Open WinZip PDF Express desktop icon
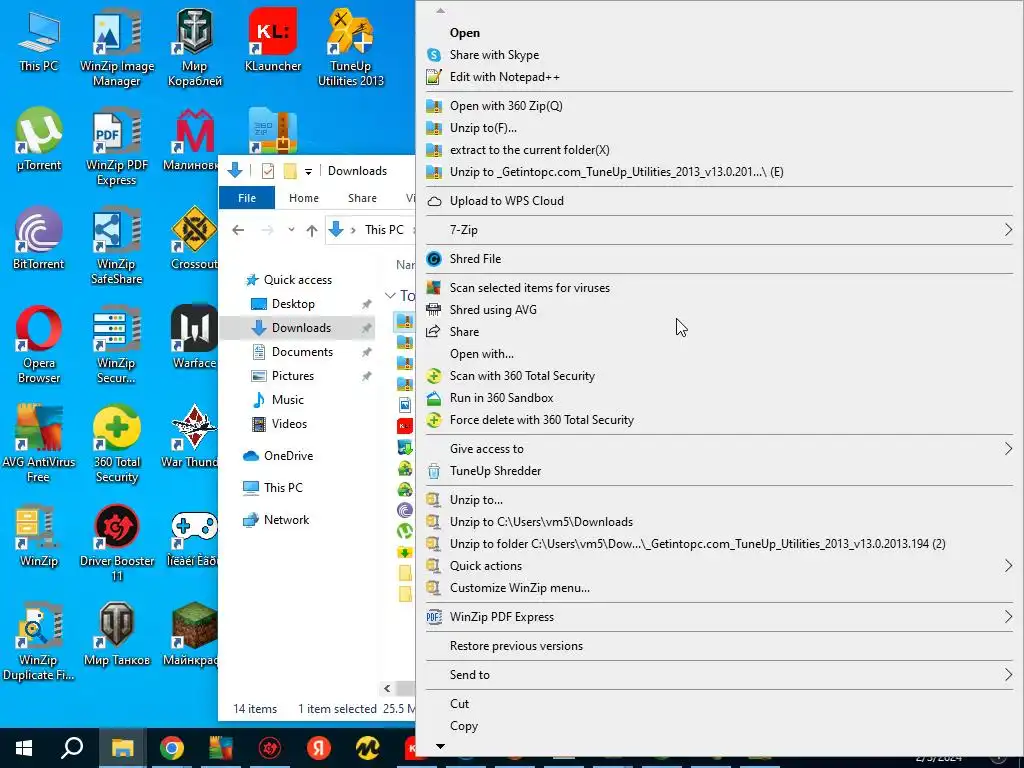 (117, 146)
